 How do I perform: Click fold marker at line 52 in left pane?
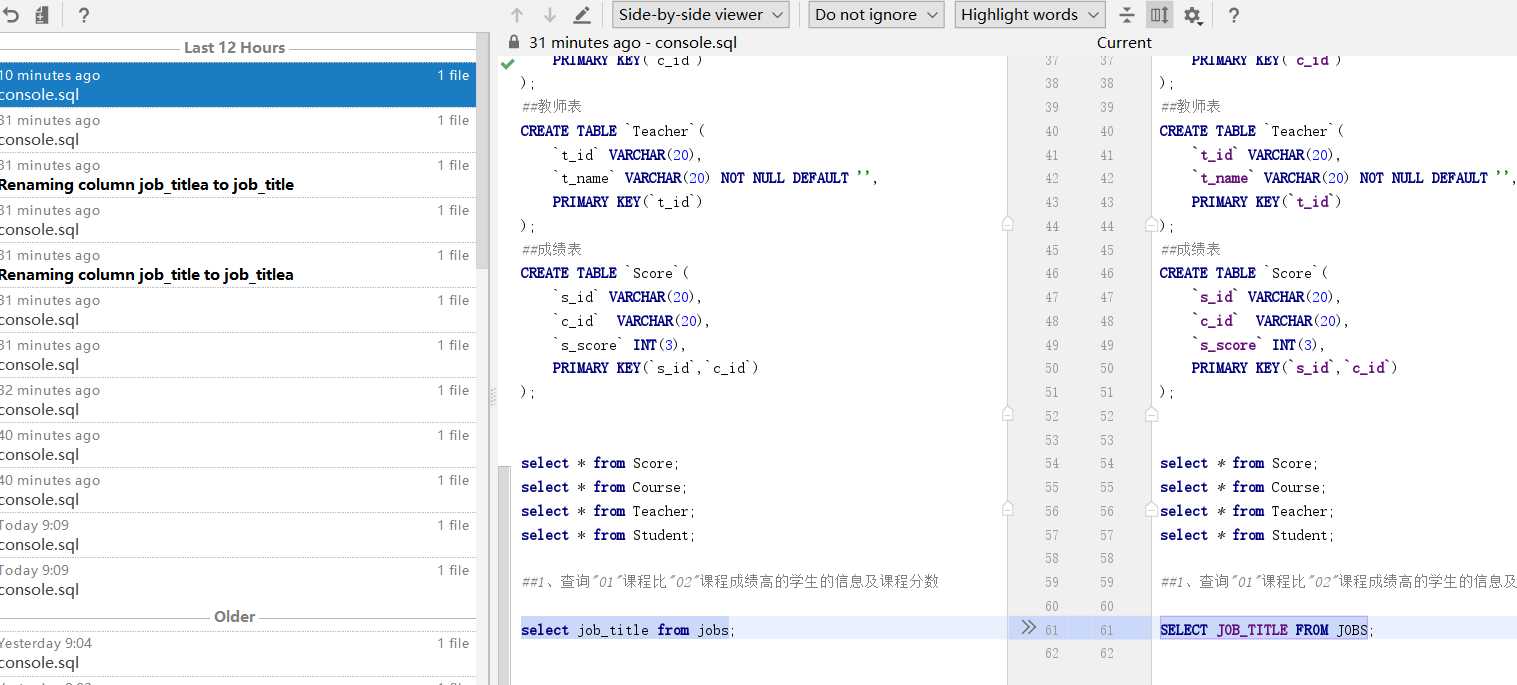click(1007, 413)
